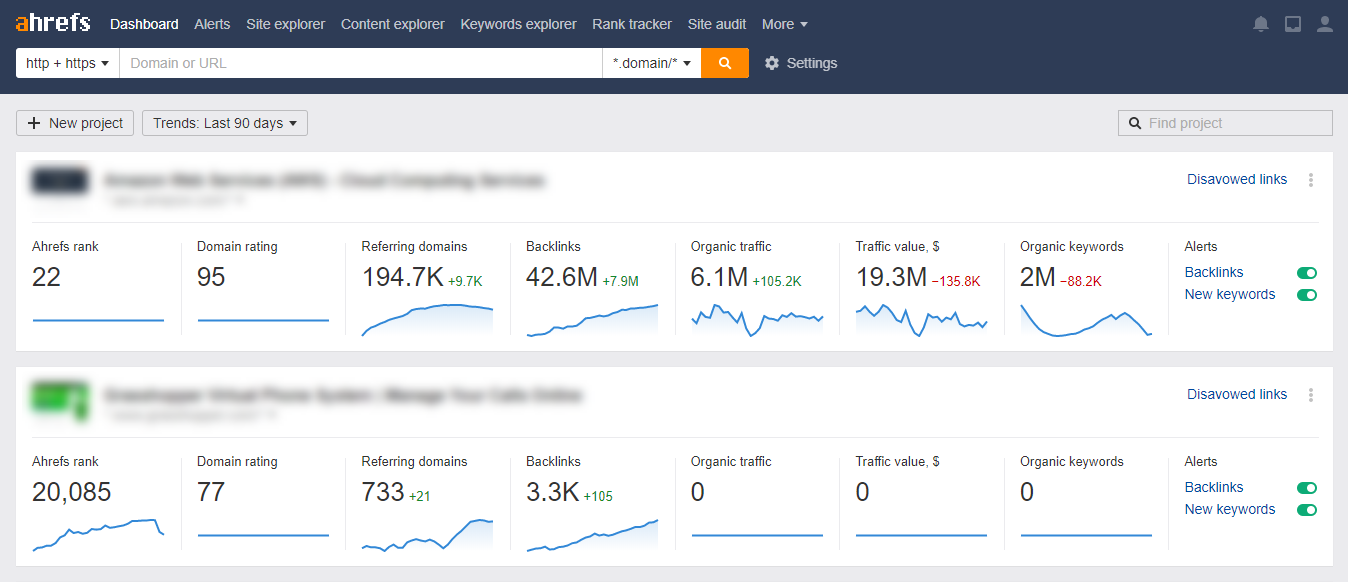Click the Ahrefs rank value 22
This screenshot has height=582, width=1348.
tap(46, 278)
